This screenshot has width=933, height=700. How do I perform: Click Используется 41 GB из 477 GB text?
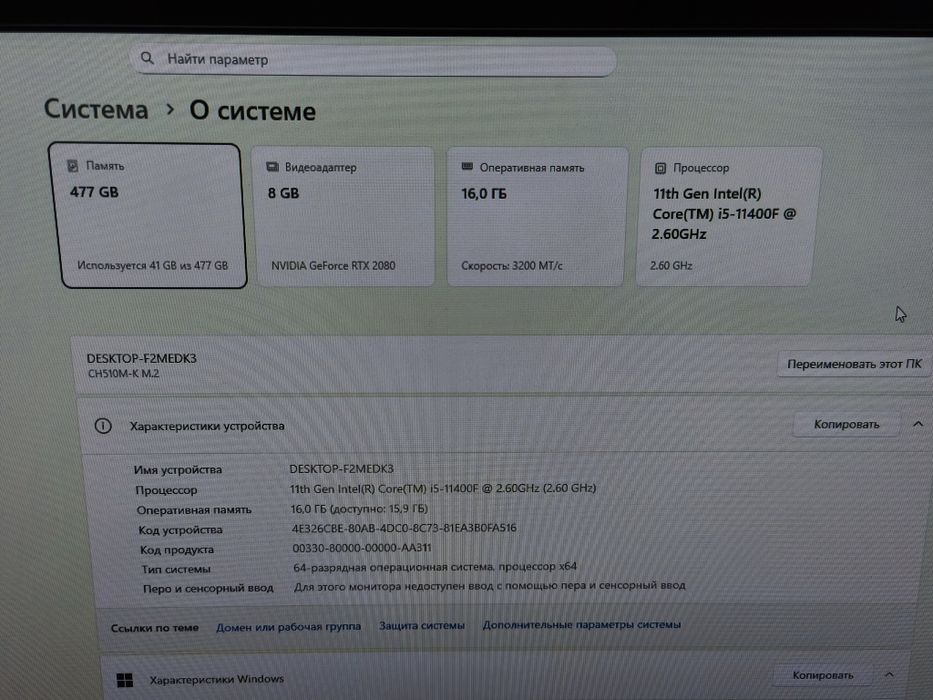pos(152,265)
